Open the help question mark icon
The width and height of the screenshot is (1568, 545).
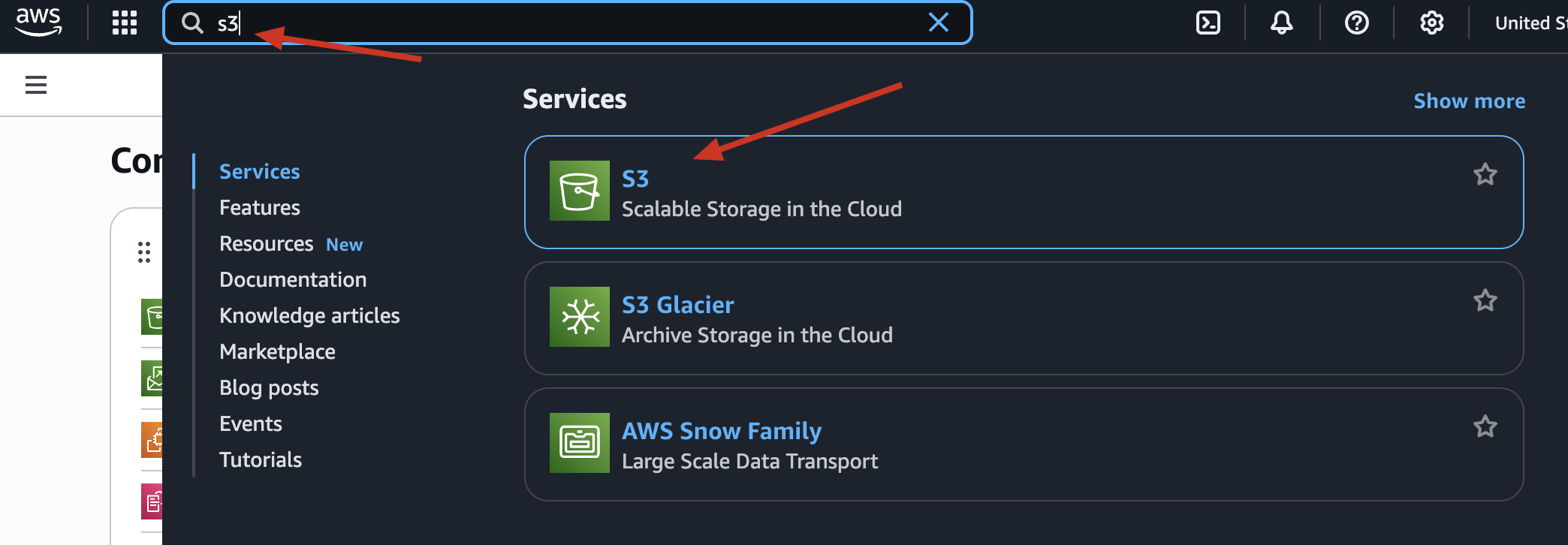1356,23
